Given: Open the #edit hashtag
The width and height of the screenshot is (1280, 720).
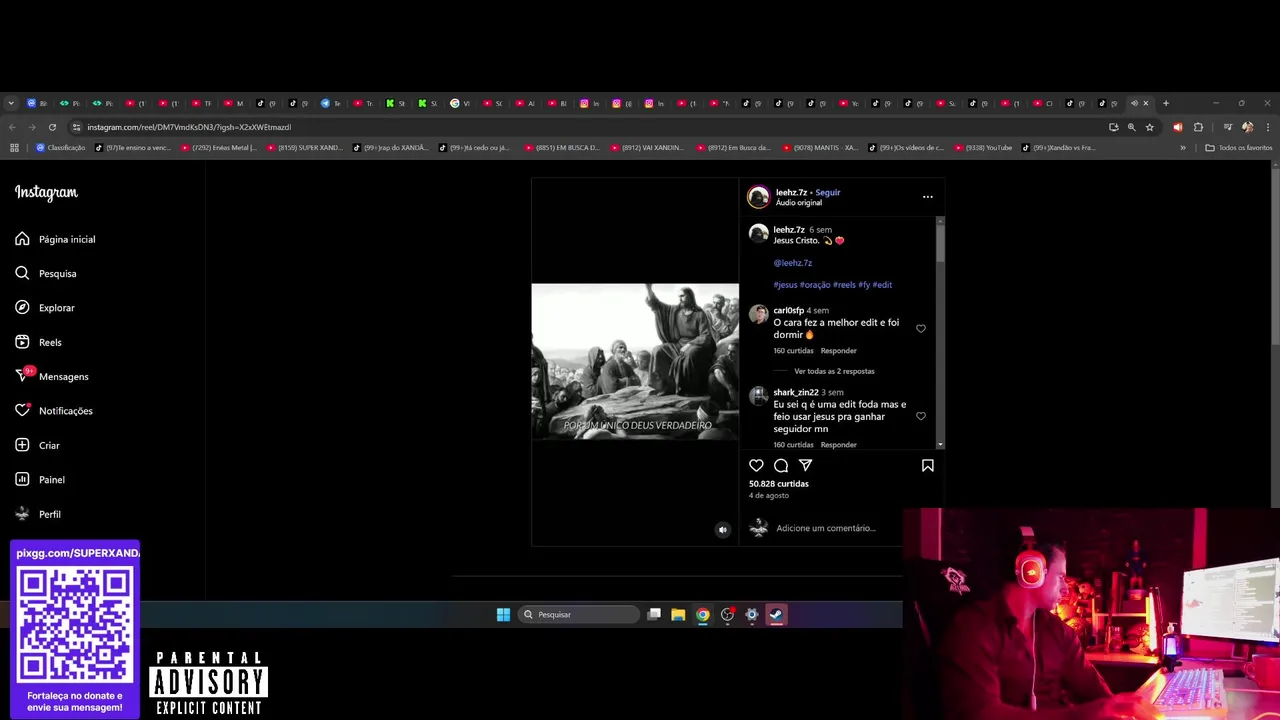Looking at the screenshot, I should point(882,285).
